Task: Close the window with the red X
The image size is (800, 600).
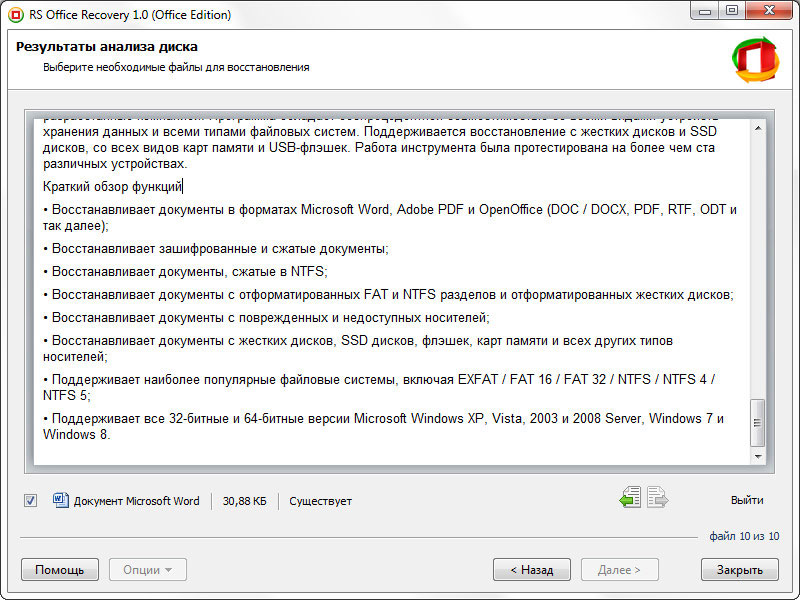Action: coord(770,11)
